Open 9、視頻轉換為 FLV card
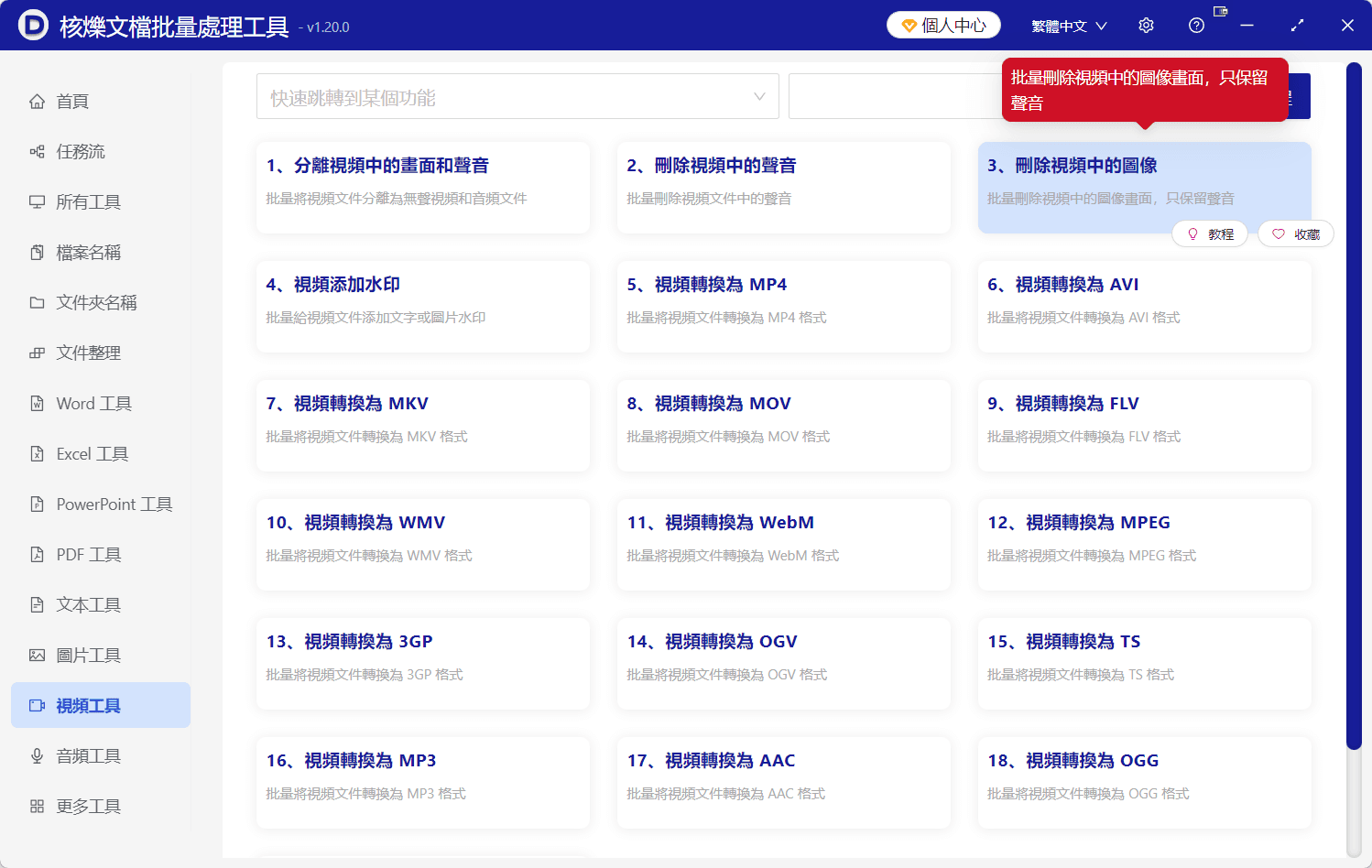This screenshot has height=868, width=1372. [x=1145, y=426]
